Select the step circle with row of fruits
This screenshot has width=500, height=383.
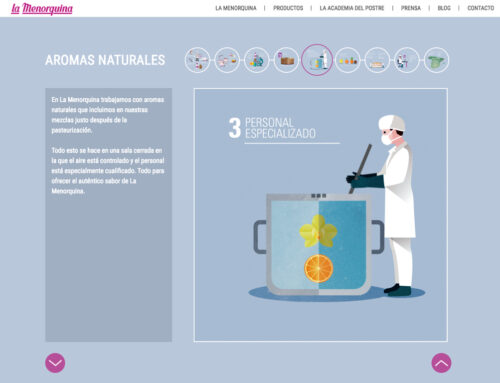coord(348,60)
